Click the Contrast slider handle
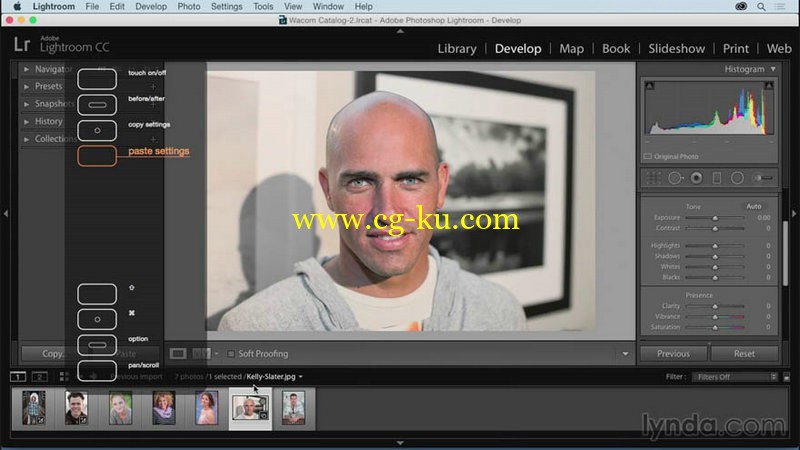Viewport: 800px width, 450px height. [715, 229]
